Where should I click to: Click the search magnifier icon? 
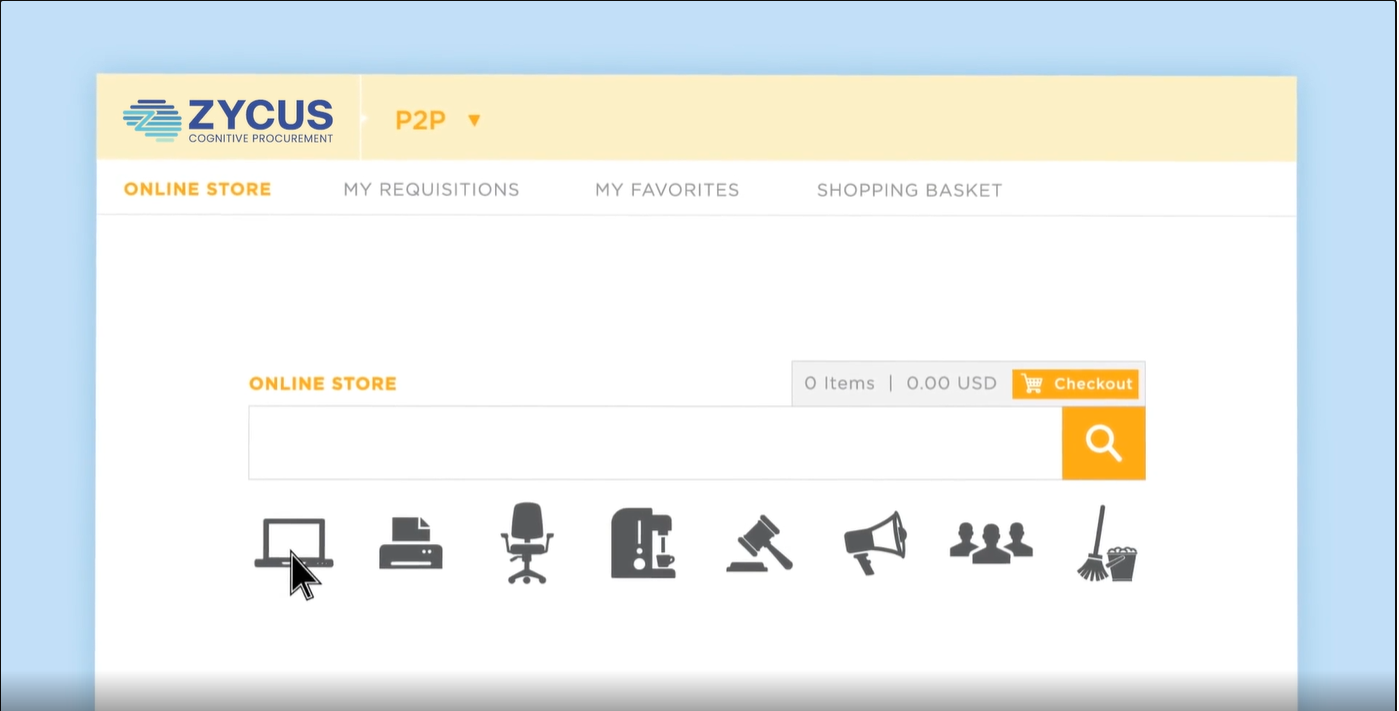coord(1103,442)
